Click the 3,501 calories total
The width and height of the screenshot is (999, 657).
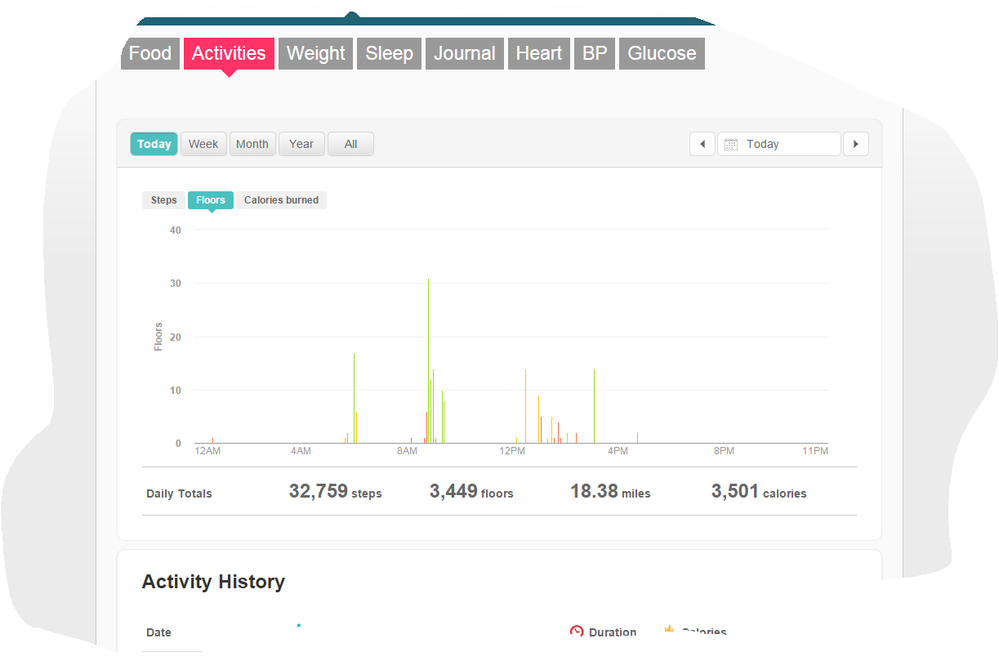[758, 491]
